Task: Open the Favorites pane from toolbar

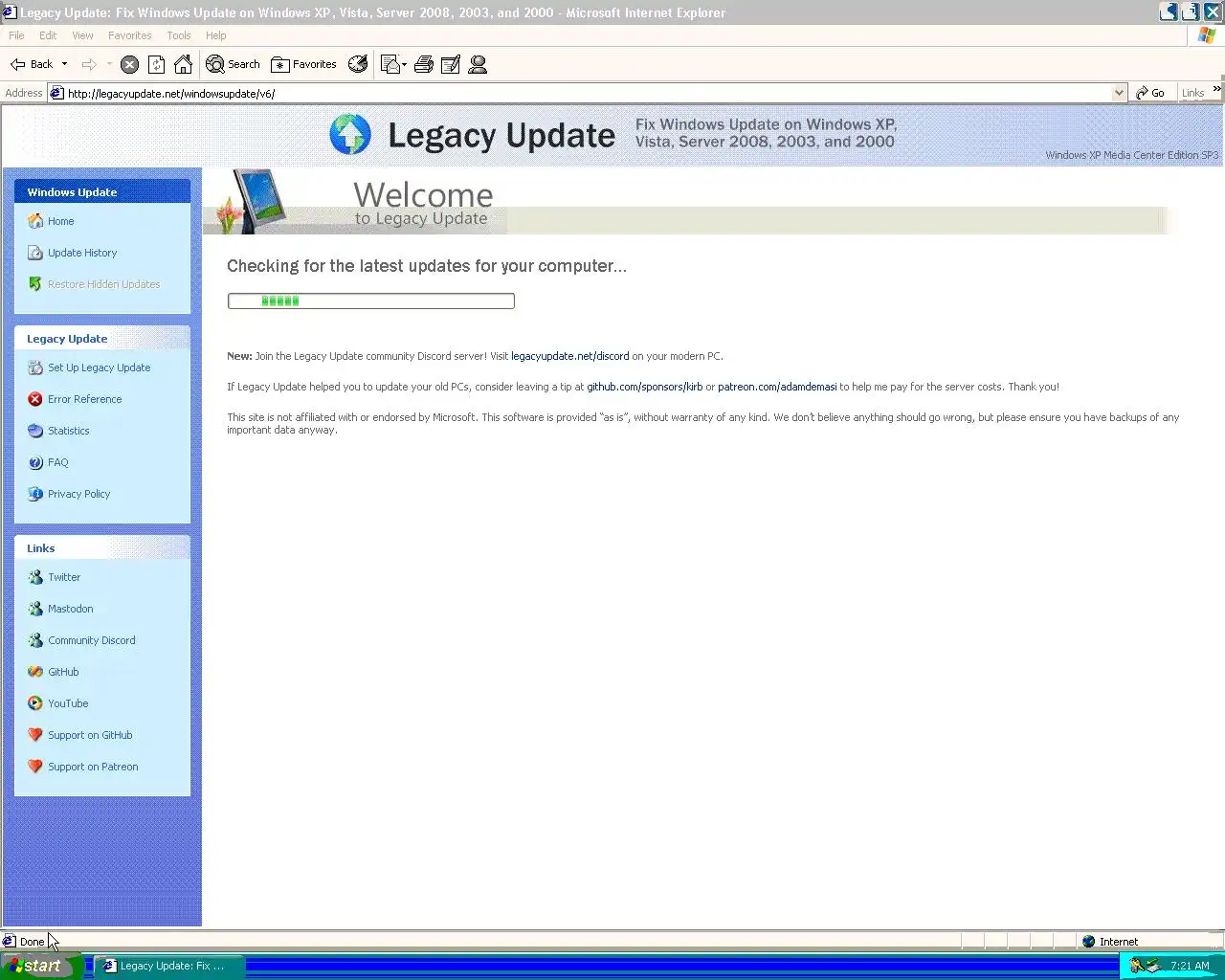Action: tap(304, 64)
